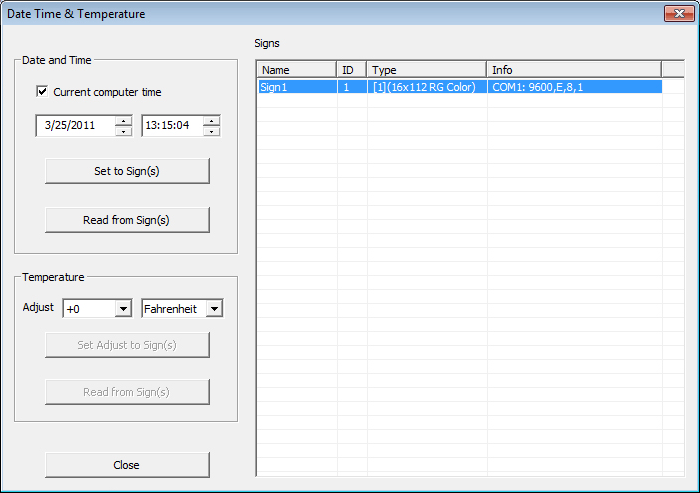Viewport: 700px width, 493px height.
Task: Sort signs by the Type column header
Action: click(x=427, y=70)
